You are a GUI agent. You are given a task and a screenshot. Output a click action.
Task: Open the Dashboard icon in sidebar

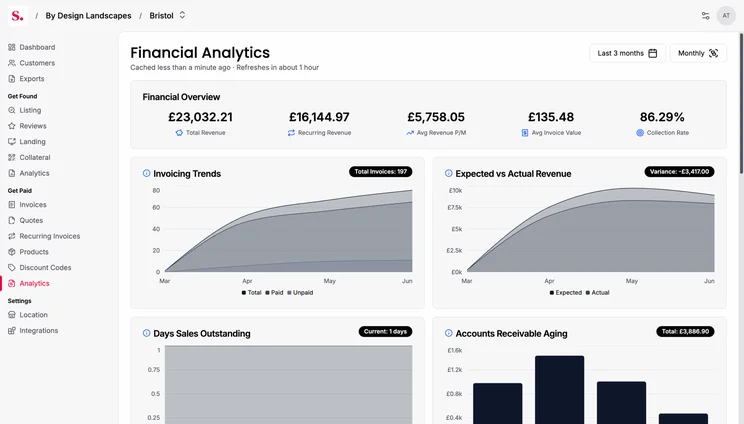coord(12,47)
